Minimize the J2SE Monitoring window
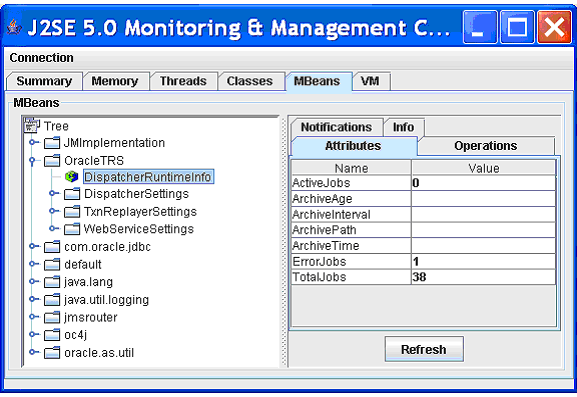Image resolution: width=577 pixels, height=397 pixels. point(480,27)
